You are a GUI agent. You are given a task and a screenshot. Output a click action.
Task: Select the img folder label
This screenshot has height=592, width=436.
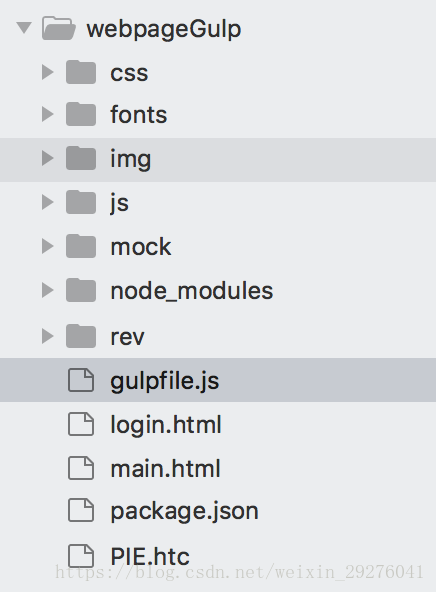[131, 160]
